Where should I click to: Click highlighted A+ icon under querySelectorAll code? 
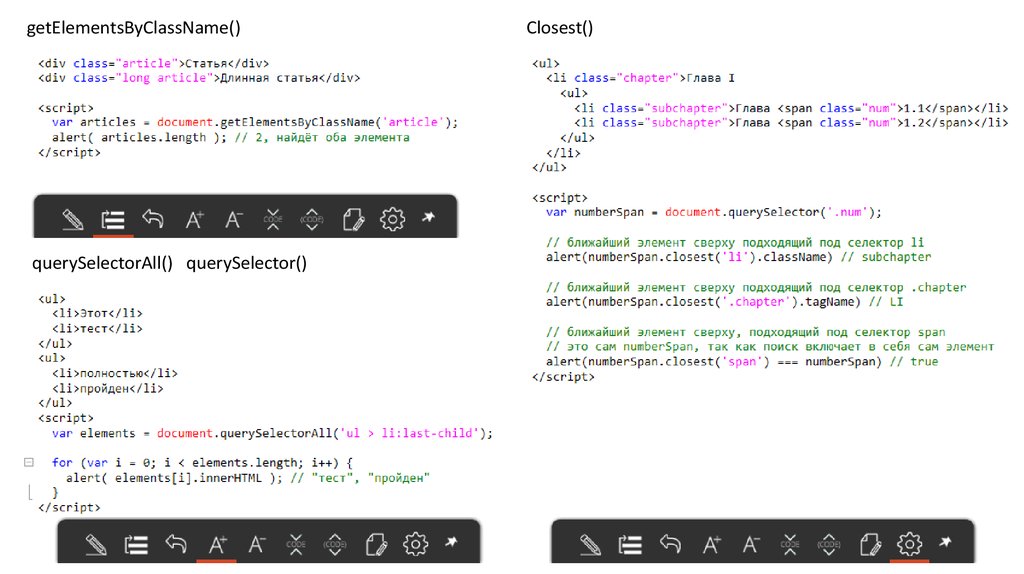pos(217,544)
